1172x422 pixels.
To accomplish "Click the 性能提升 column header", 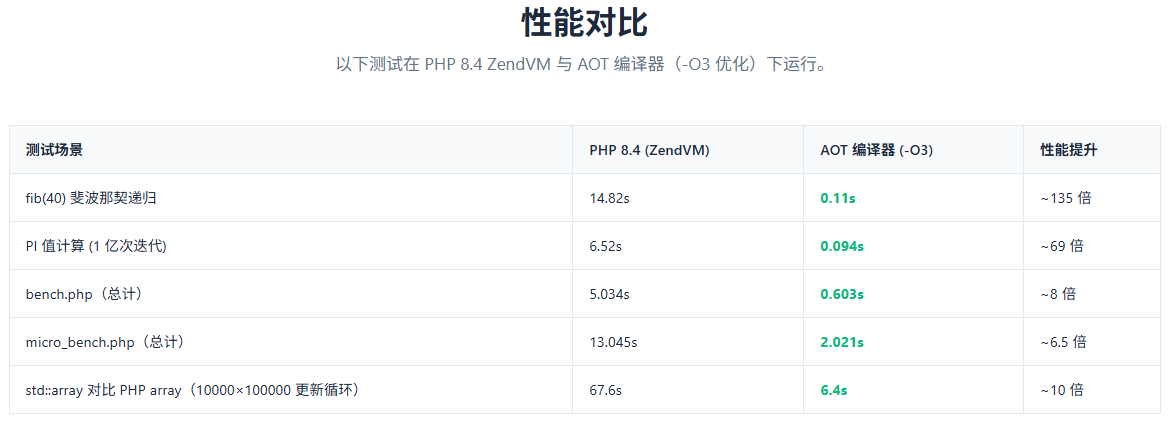I will click(x=1069, y=150).
